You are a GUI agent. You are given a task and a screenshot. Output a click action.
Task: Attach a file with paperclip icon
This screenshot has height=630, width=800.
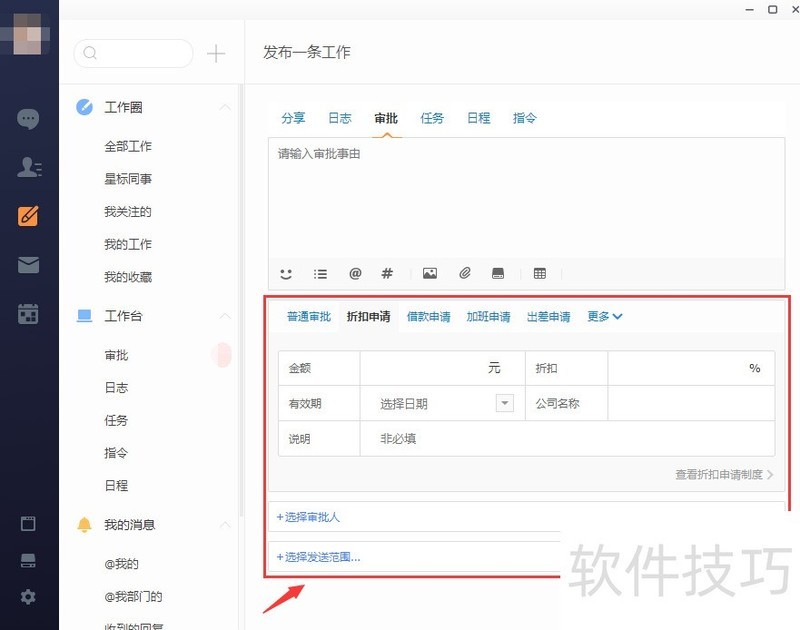click(465, 273)
